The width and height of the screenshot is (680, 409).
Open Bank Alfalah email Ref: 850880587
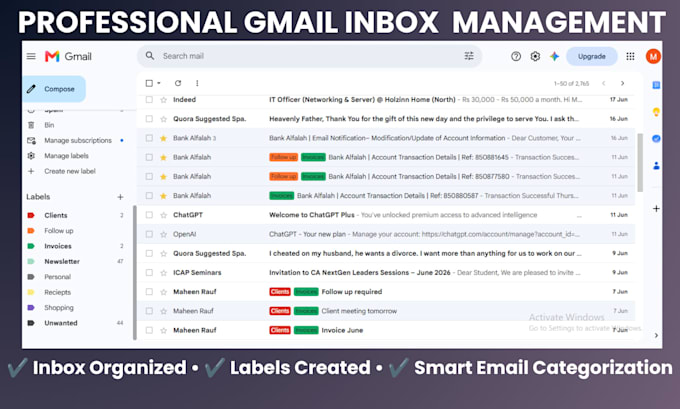[x=386, y=196]
